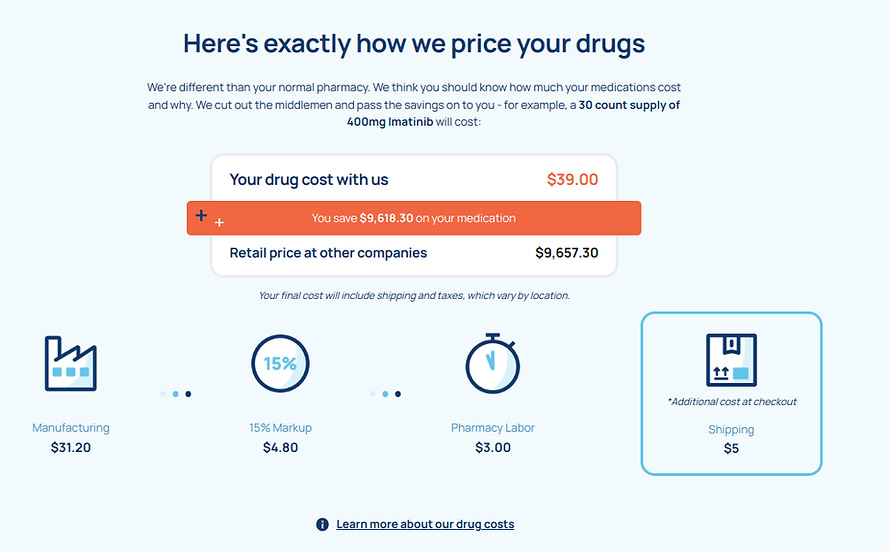890x552 pixels.
Task: Click the Pharmacy Labor stopwatch icon
Action: 493,364
